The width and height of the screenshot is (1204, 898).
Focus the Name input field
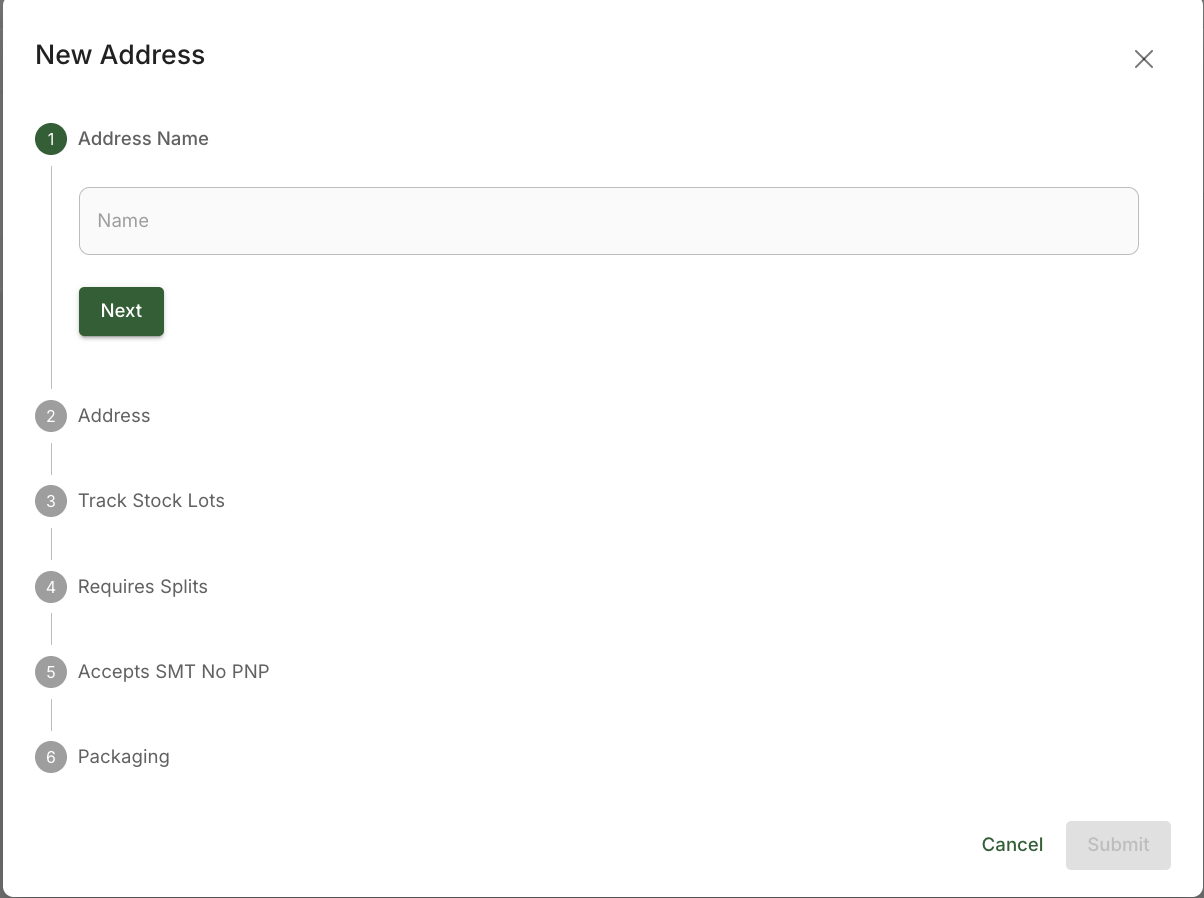pyautogui.click(x=608, y=221)
